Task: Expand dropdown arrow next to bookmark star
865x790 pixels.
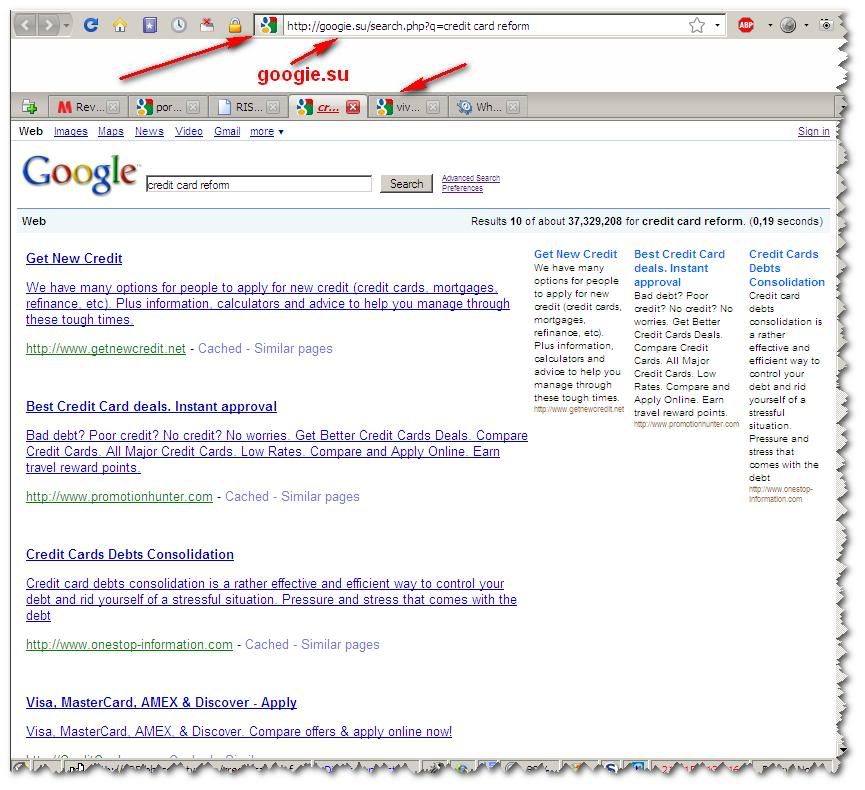Action: tap(717, 25)
